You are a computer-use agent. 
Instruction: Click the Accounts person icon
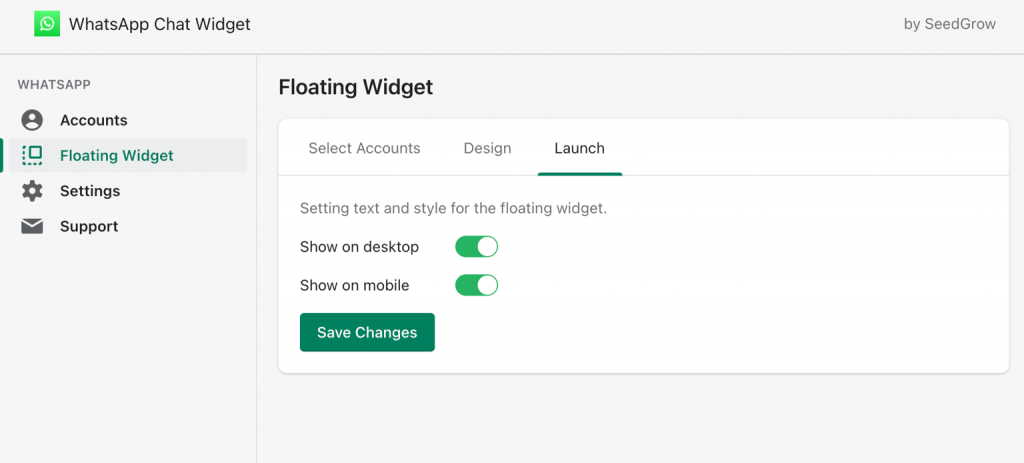[x=32, y=120]
